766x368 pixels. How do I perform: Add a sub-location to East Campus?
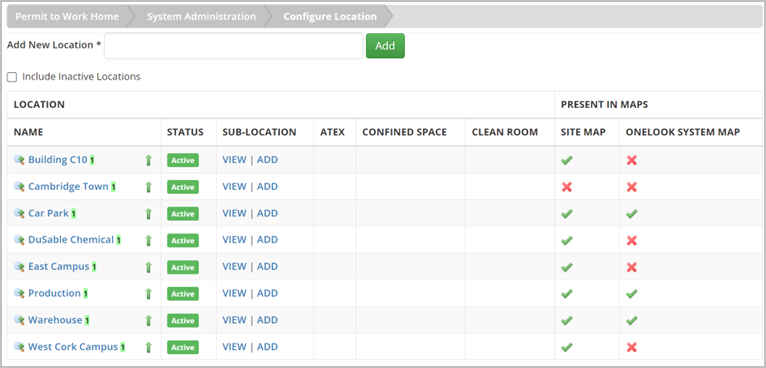coord(267,267)
